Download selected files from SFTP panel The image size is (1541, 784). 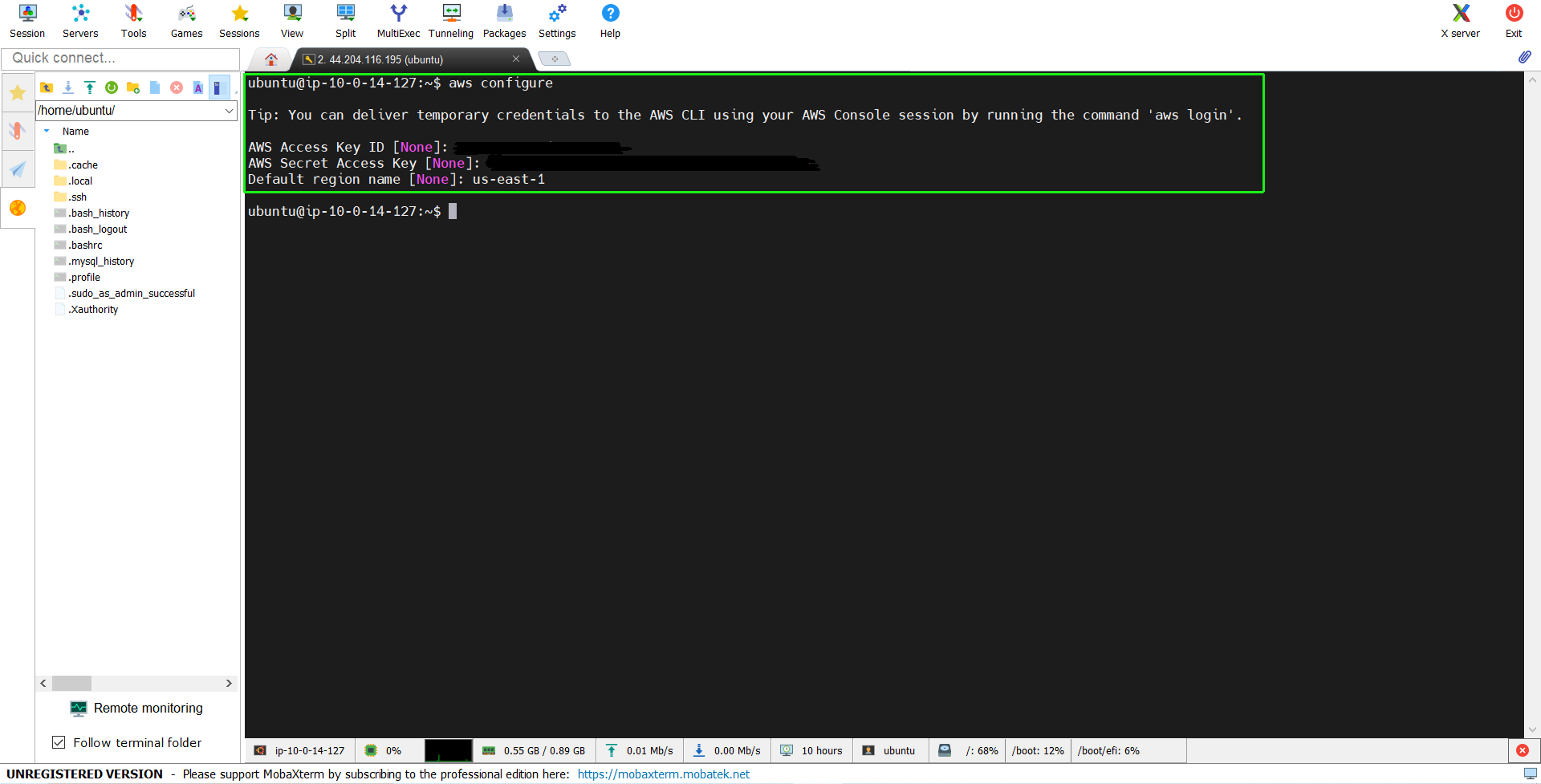[x=68, y=87]
